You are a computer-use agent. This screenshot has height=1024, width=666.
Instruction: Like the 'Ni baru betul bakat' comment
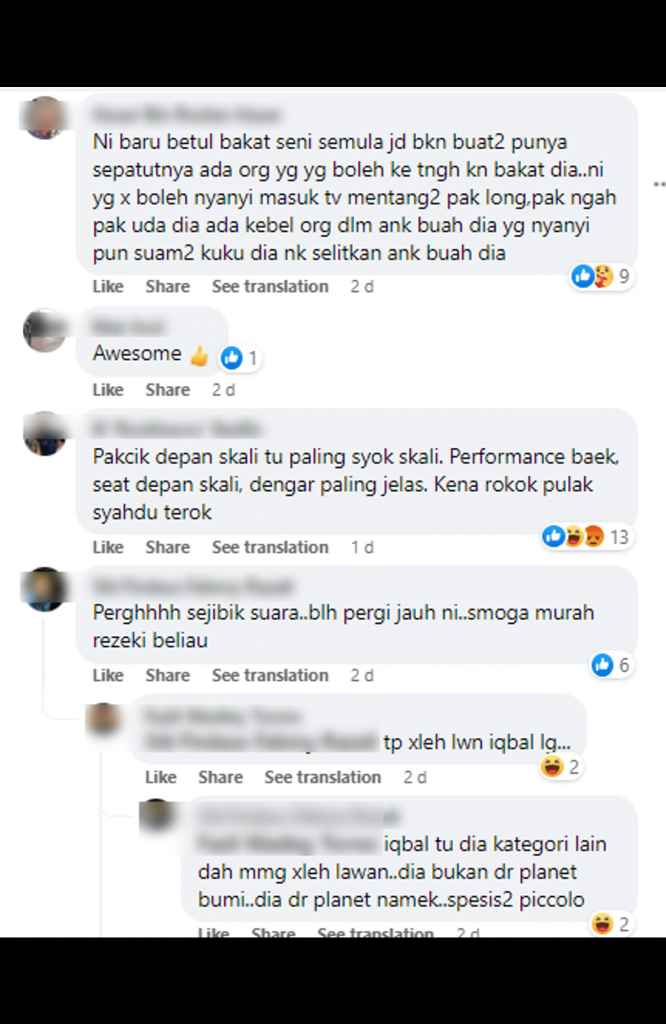coord(108,286)
